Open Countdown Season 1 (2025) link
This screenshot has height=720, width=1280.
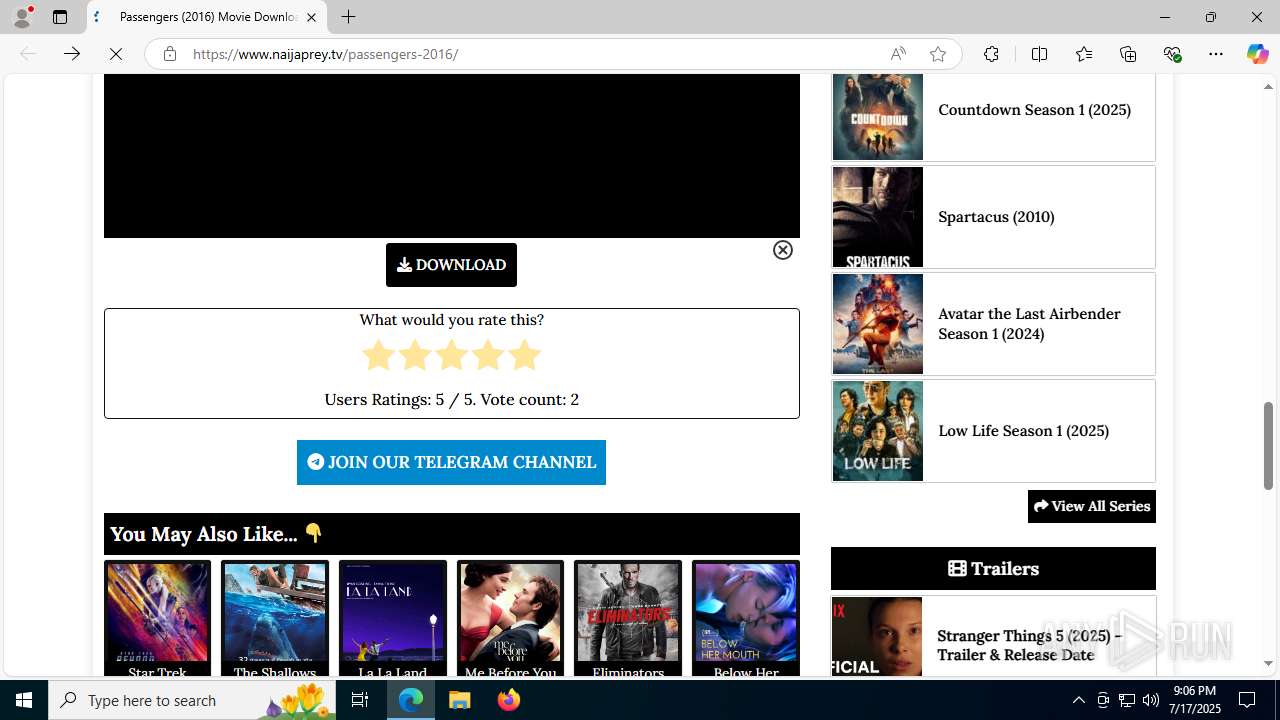(1034, 110)
